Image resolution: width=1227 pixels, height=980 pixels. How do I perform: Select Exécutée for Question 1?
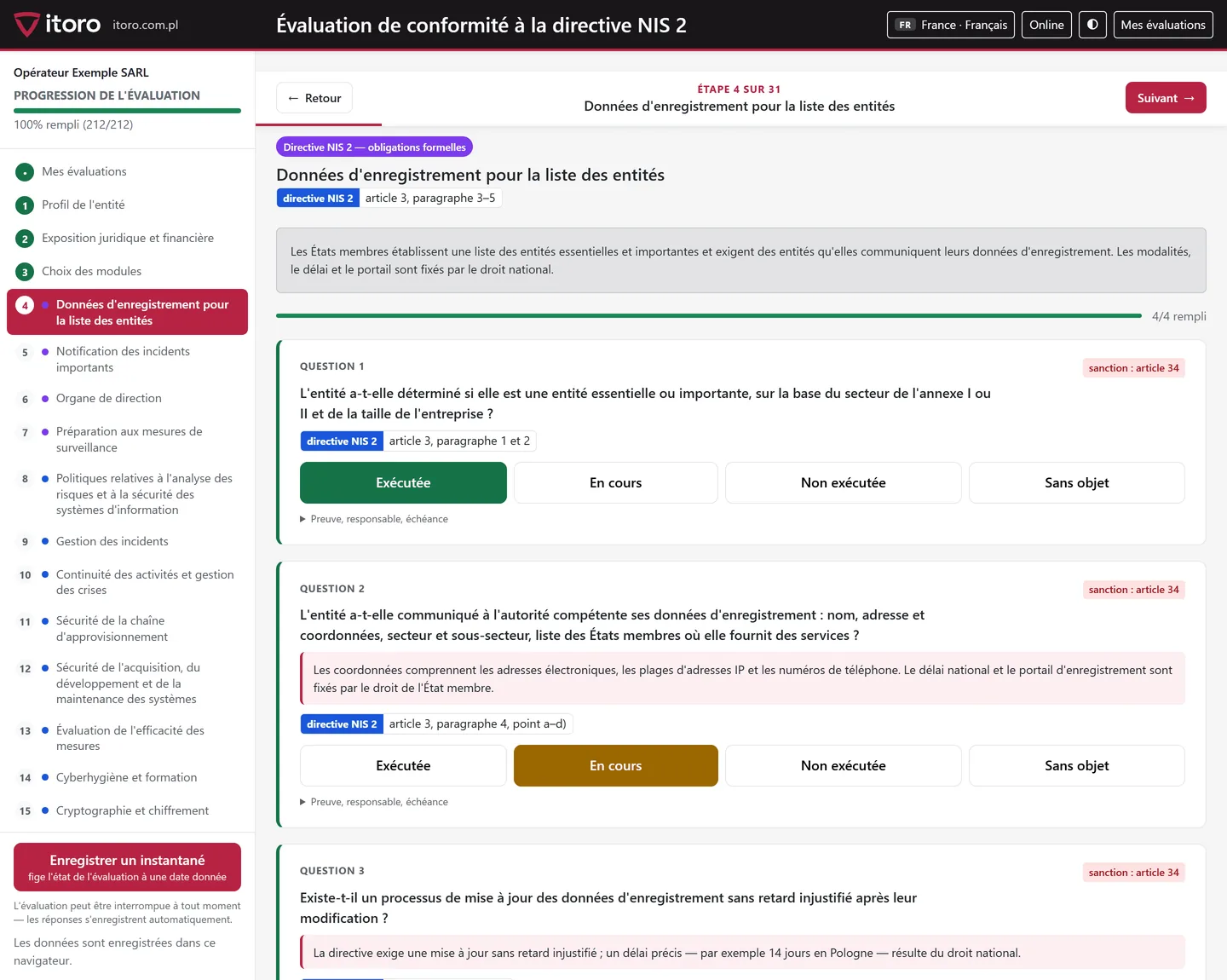click(x=403, y=483)
